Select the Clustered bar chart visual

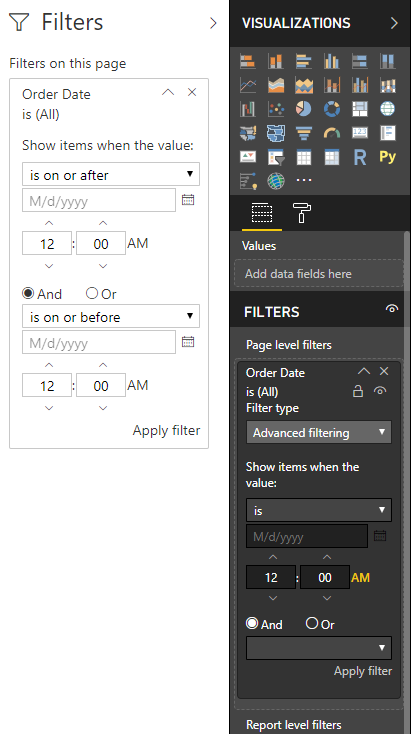pyautogui.click(x=304, y=61)
